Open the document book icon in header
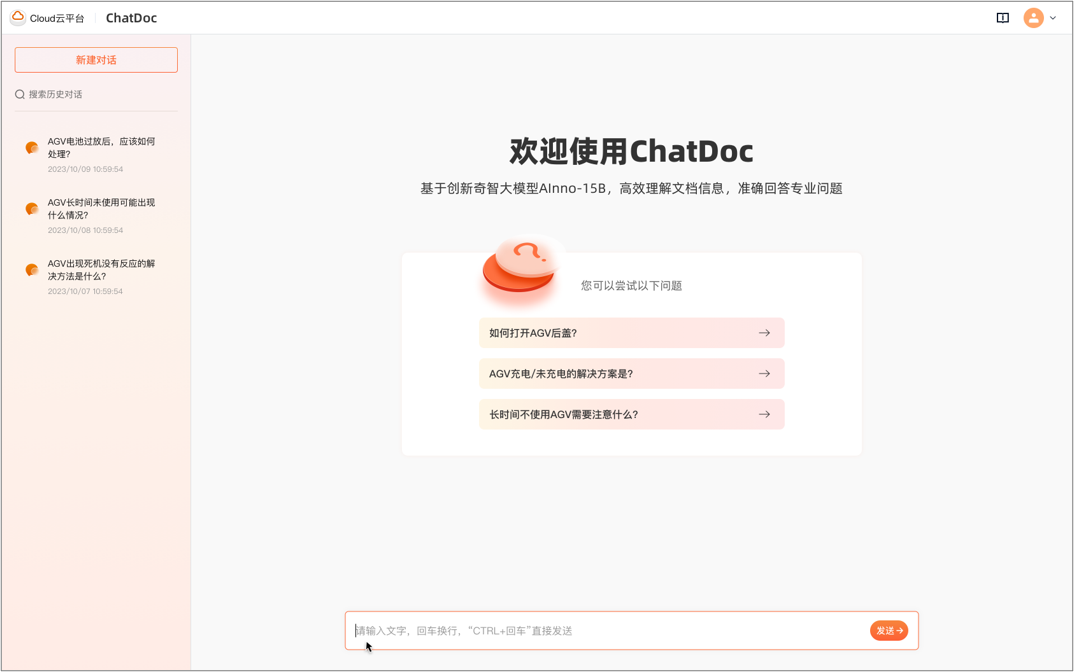This screenshot has width=1074, height=672. 1002,18
